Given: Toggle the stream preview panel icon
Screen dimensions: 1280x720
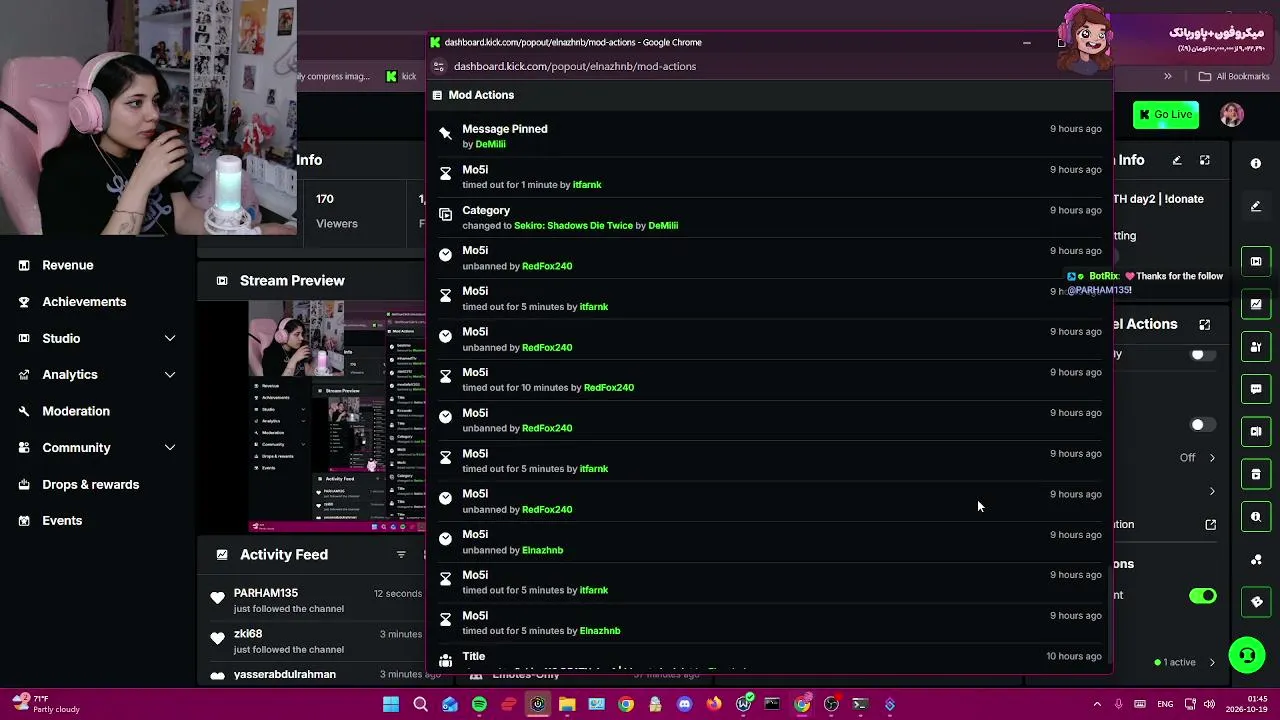Looking at the screenshot, I should (1256, 261).
